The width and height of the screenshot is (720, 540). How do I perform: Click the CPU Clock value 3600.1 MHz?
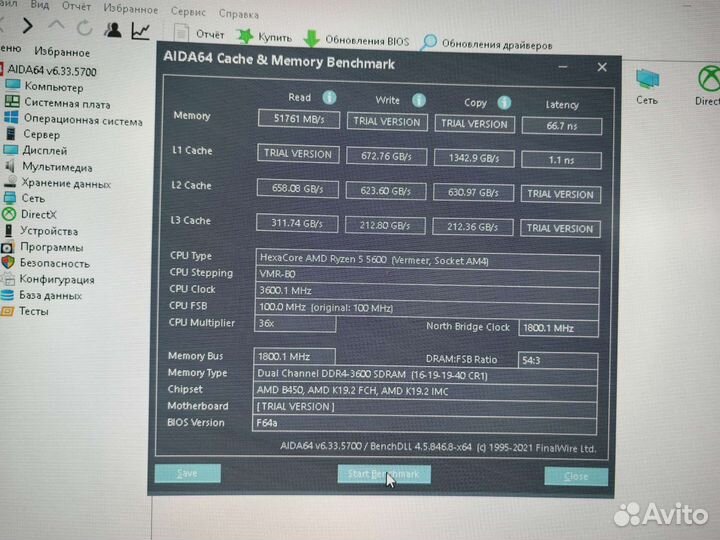pos(426,292)
